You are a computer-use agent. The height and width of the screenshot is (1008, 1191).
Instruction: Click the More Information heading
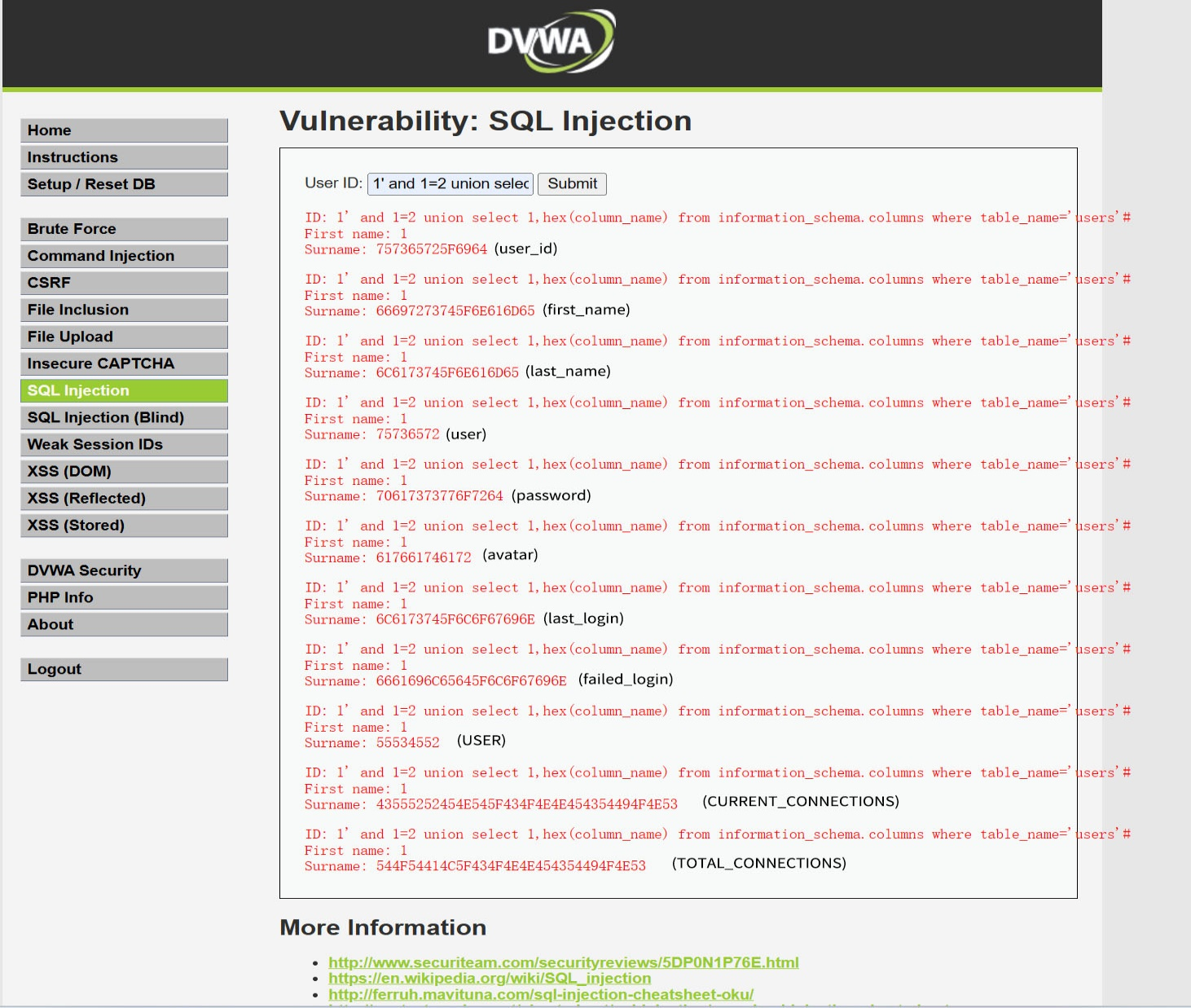(x=383, y=927)
